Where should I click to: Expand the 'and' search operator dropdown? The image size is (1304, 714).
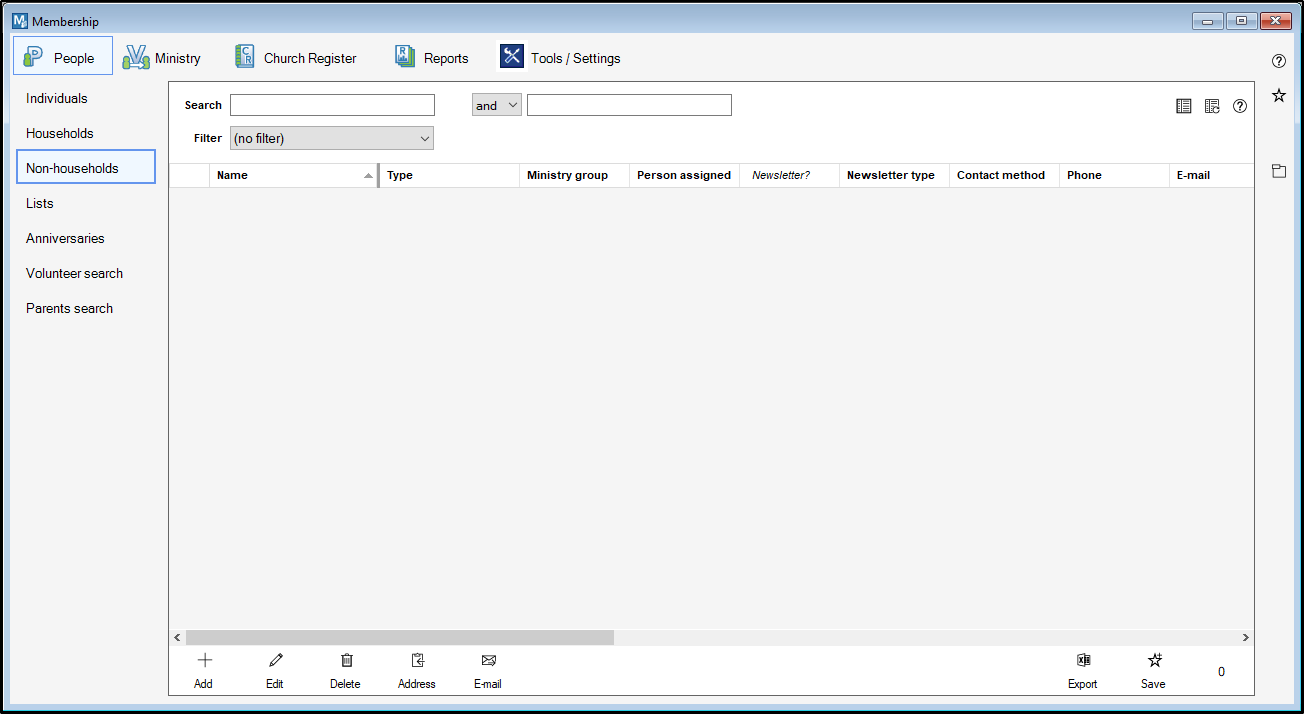tap(497, 105)
